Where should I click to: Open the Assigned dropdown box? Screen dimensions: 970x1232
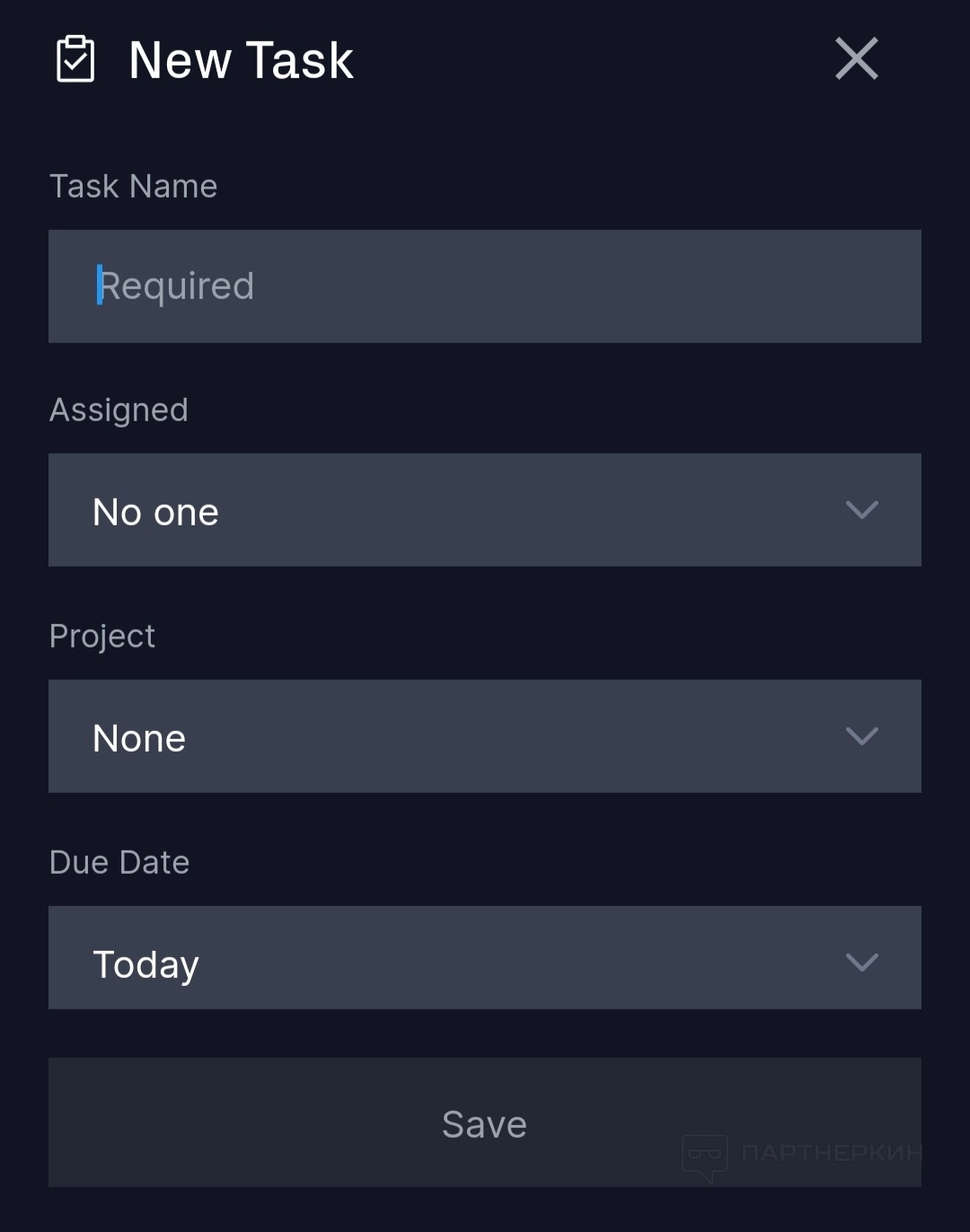(x=485, y=510)
